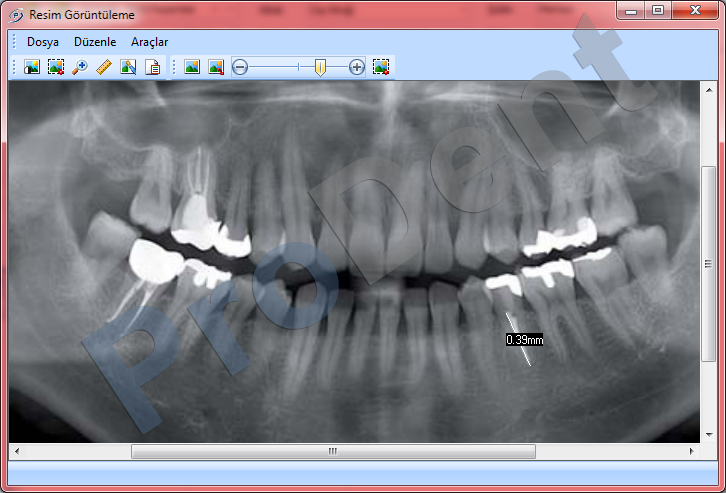Click the horizontal scrollbar left arrow
The image size is (726, 493).
point(17,451)
